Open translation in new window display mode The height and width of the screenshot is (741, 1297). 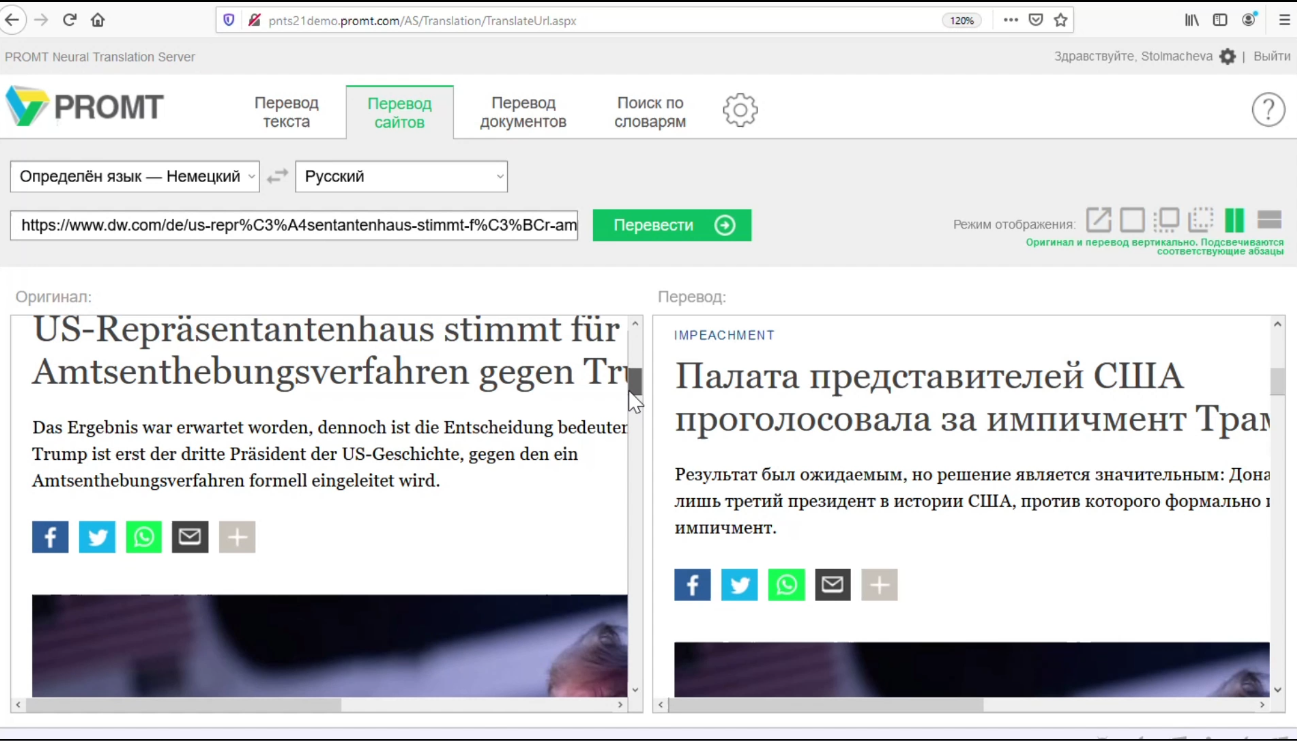[x=1099, y=220]
